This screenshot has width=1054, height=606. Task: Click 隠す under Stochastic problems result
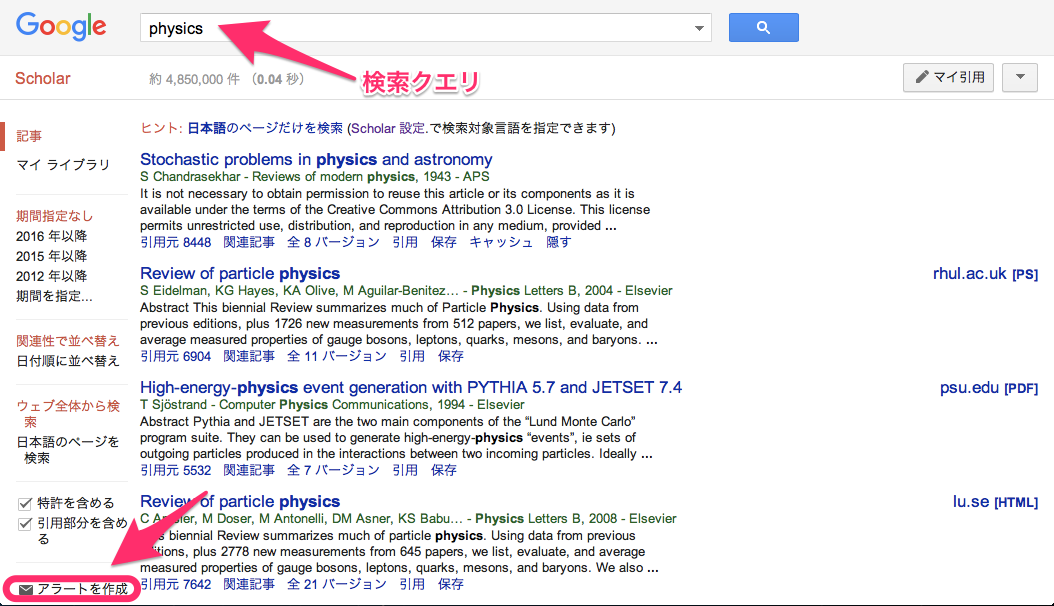click(559, 243)
